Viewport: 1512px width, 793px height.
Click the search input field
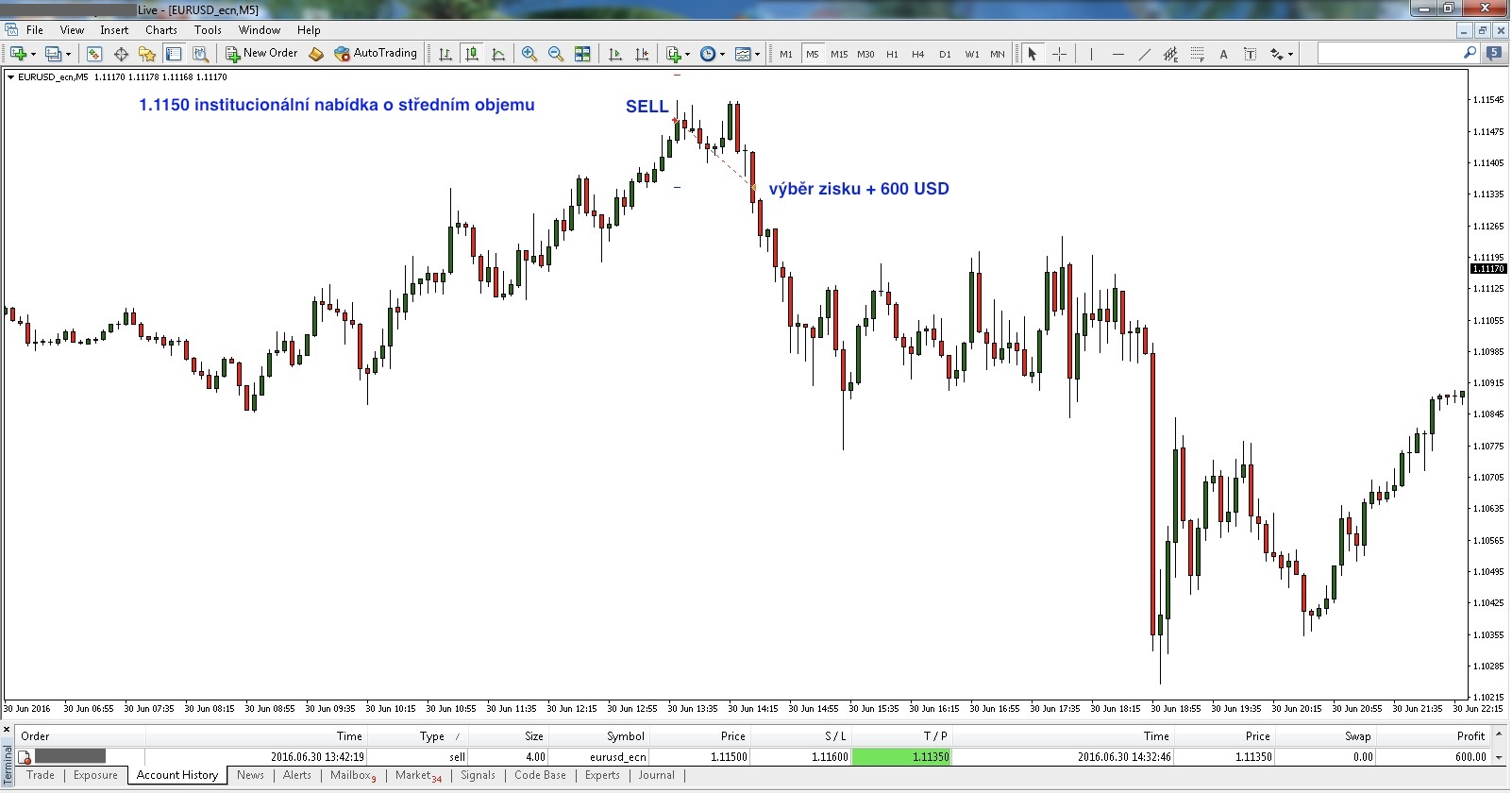tap(1389, 54)
